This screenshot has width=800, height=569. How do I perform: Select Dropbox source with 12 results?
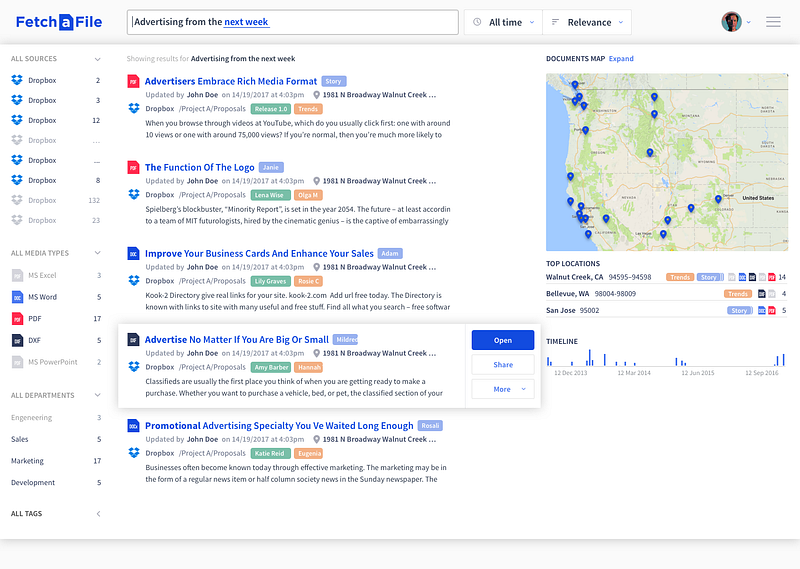tap(56, 120)
